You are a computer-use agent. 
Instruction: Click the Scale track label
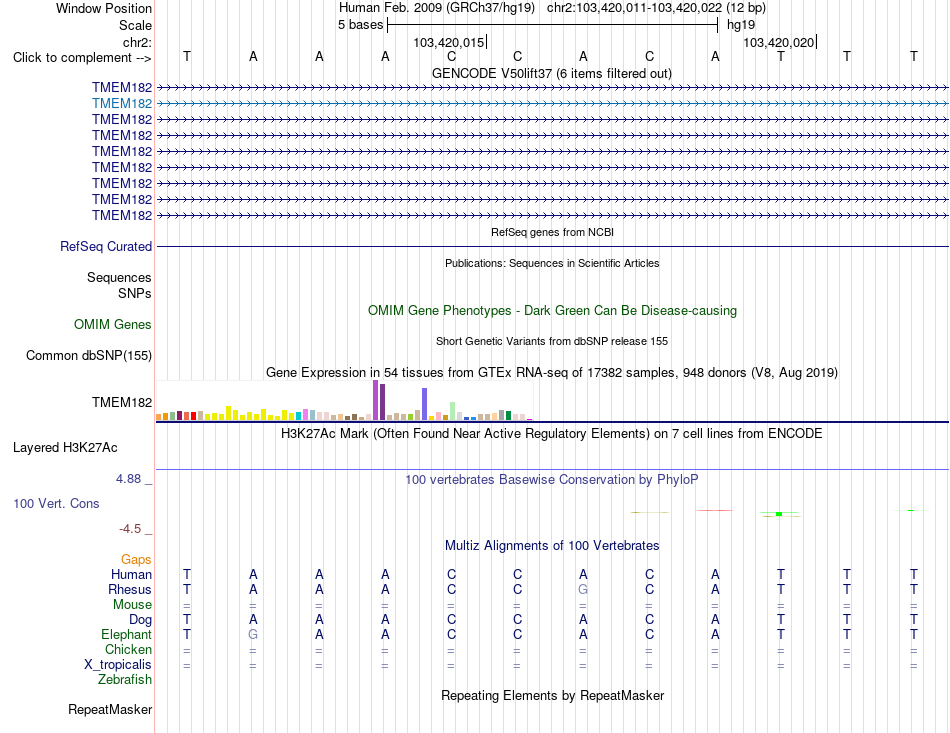135,25
